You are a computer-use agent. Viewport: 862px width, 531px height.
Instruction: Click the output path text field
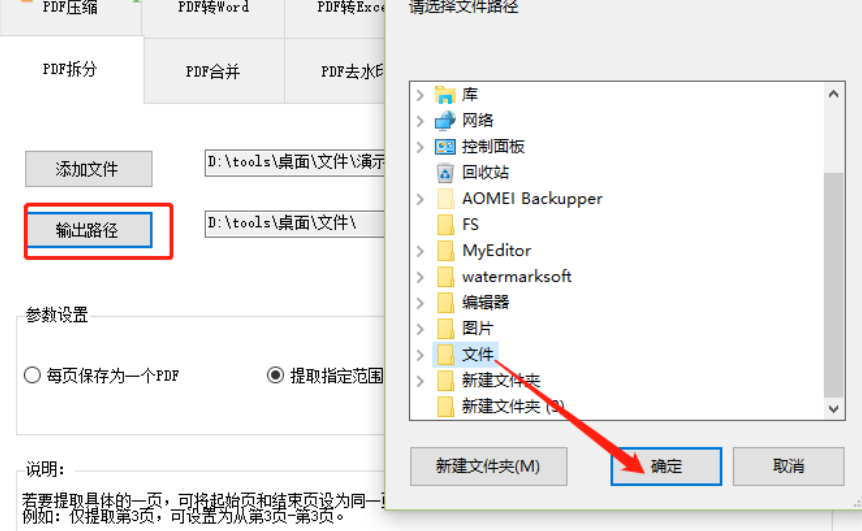(295, 224)
